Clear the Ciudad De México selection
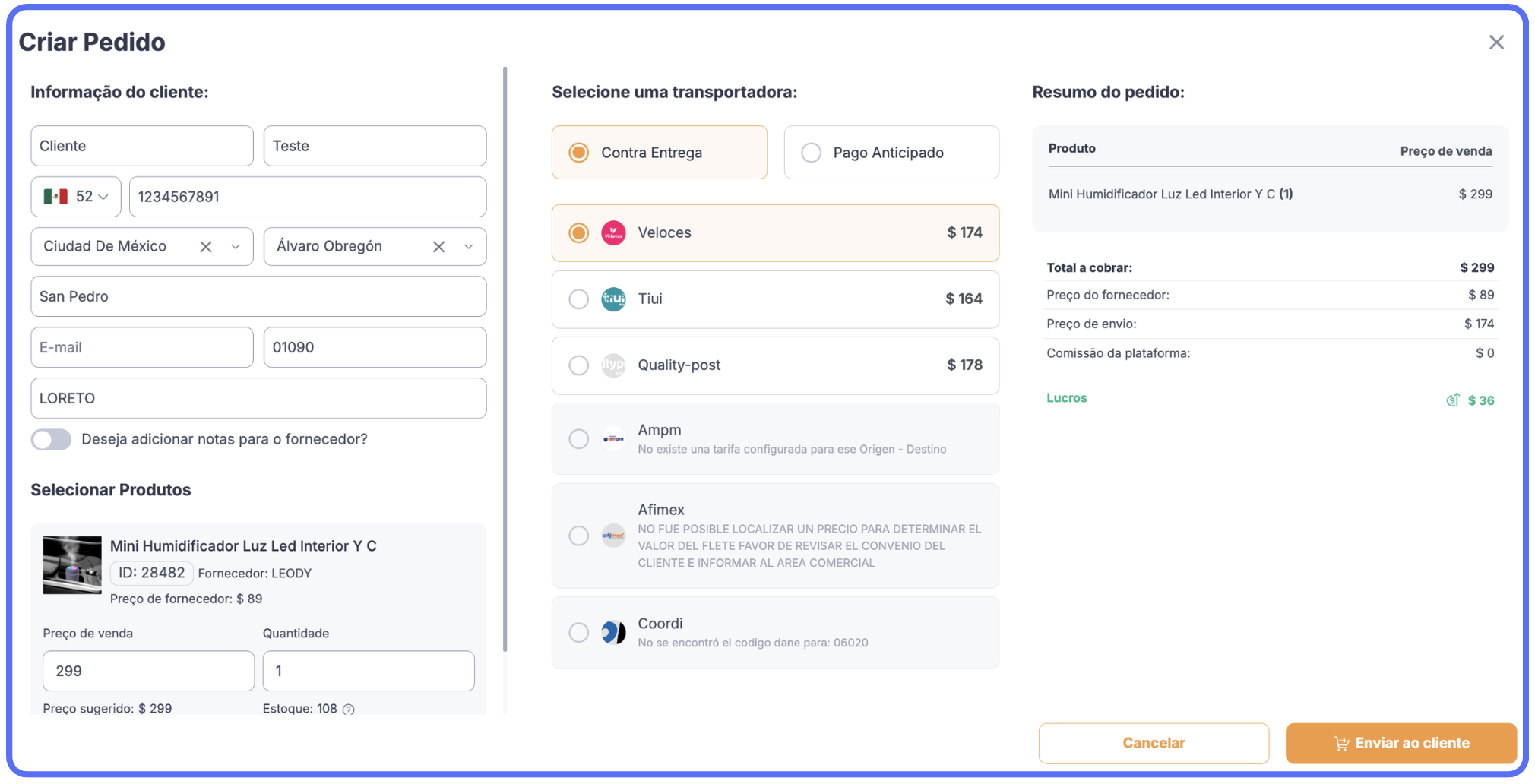This screenshot has height=784, width=1535. [x=206, y=247]
